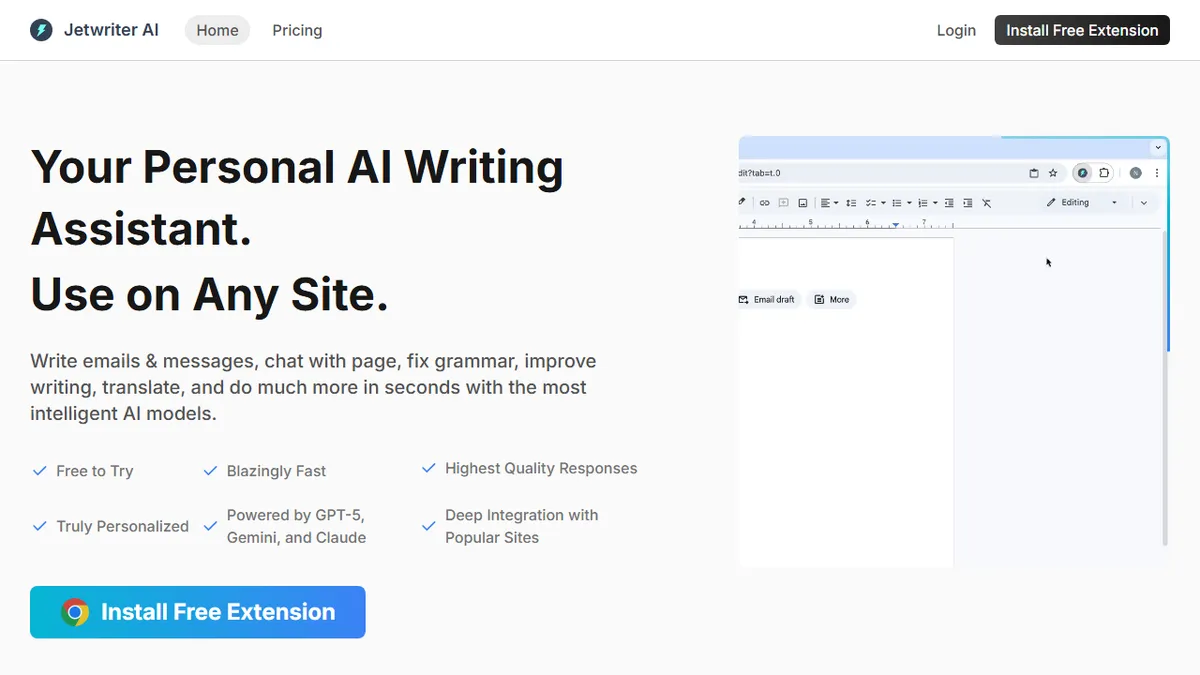Click the insert link icon in demo toolbar
The image size is (1200, 675).
pos(764,203)
